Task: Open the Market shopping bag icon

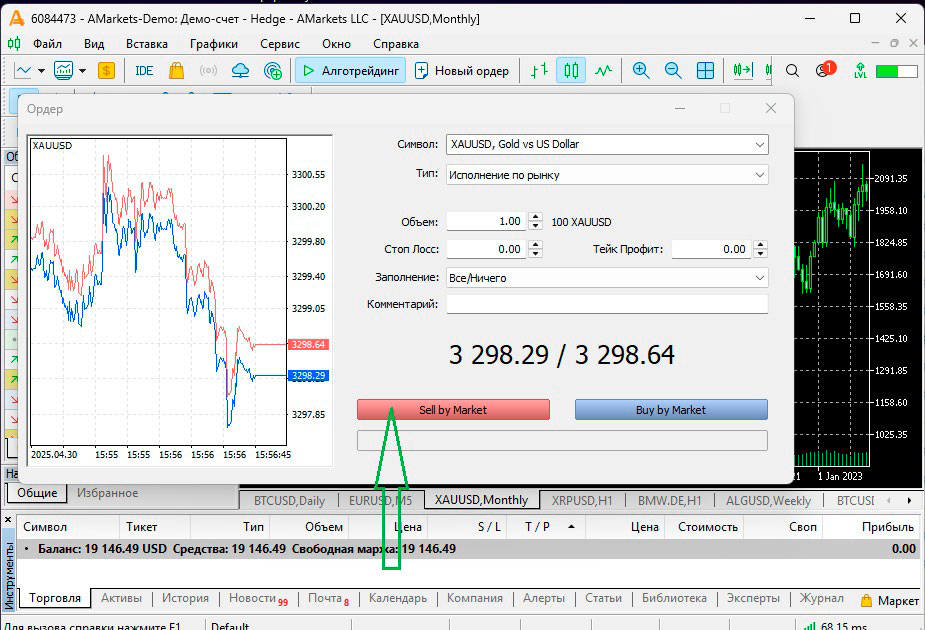Action: click(x=176, y=71)
